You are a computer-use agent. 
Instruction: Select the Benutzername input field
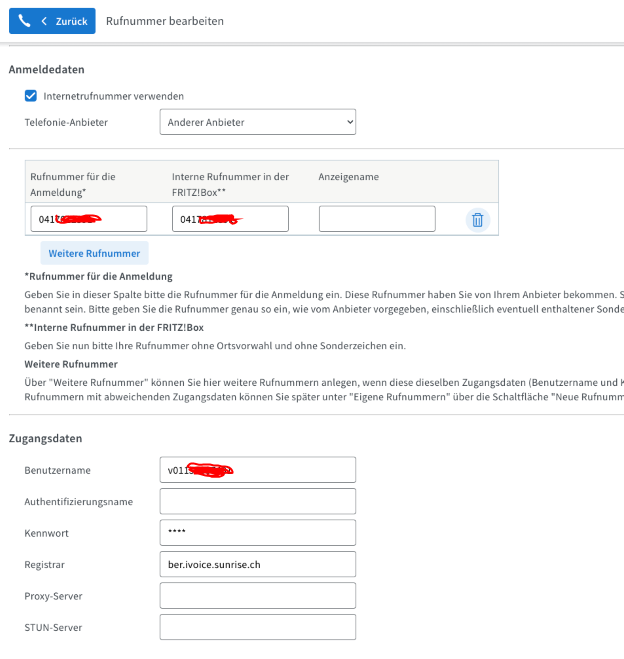point(257,470)
